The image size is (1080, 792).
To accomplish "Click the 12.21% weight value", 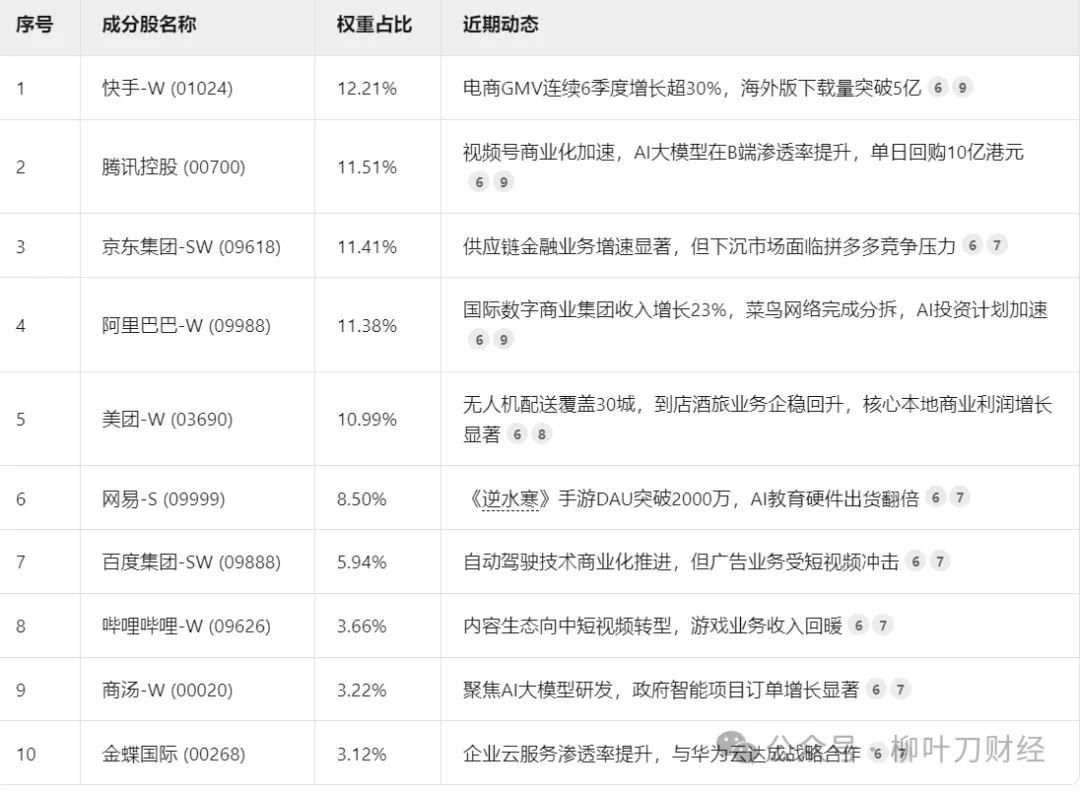I will tap(366, 88).
